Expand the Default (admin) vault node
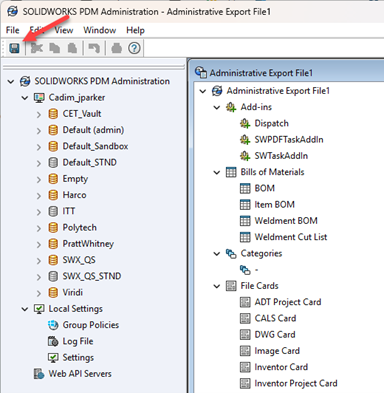This screenshot has height=393, width=384. 39,130
